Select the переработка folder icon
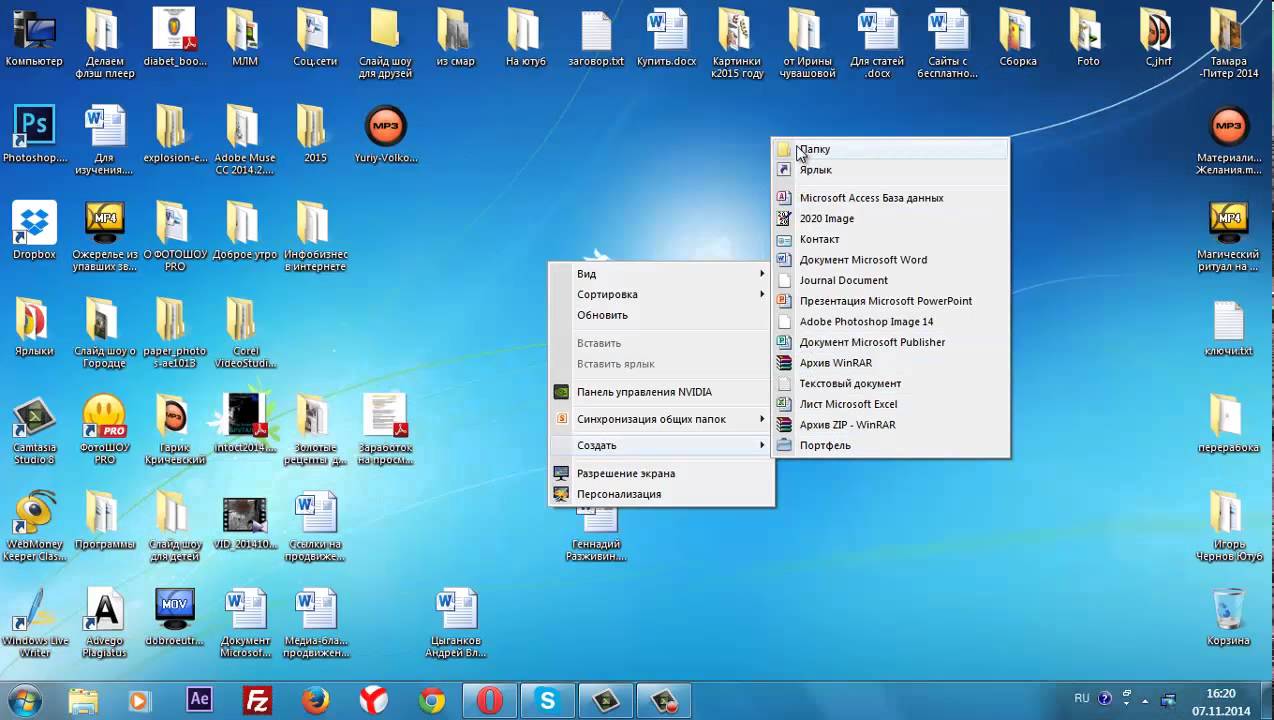 coord(1228,424)
